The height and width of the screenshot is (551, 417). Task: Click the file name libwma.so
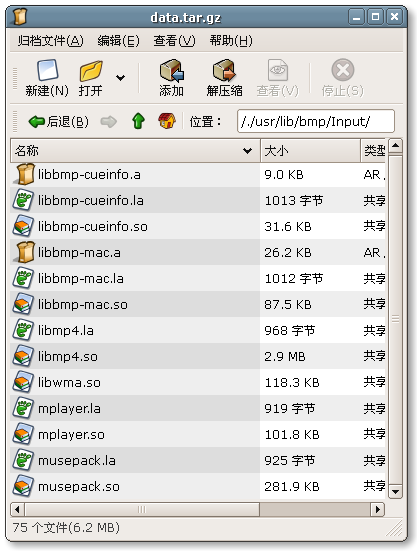(69, 383)
